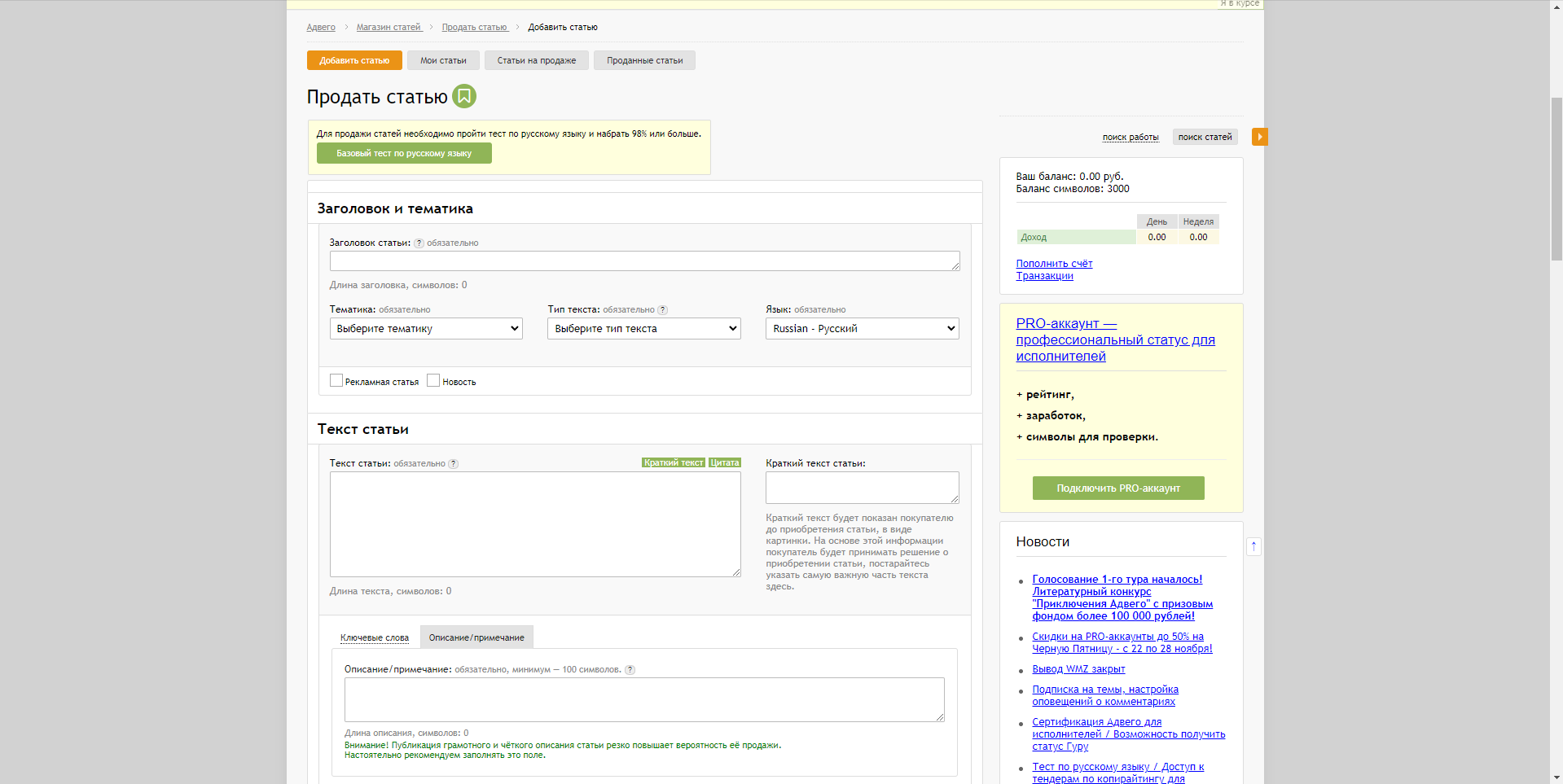Click the green bookmark icon beside Продать статью
The width and height of the screenshot is (1563, 784).
coord(464,96)
